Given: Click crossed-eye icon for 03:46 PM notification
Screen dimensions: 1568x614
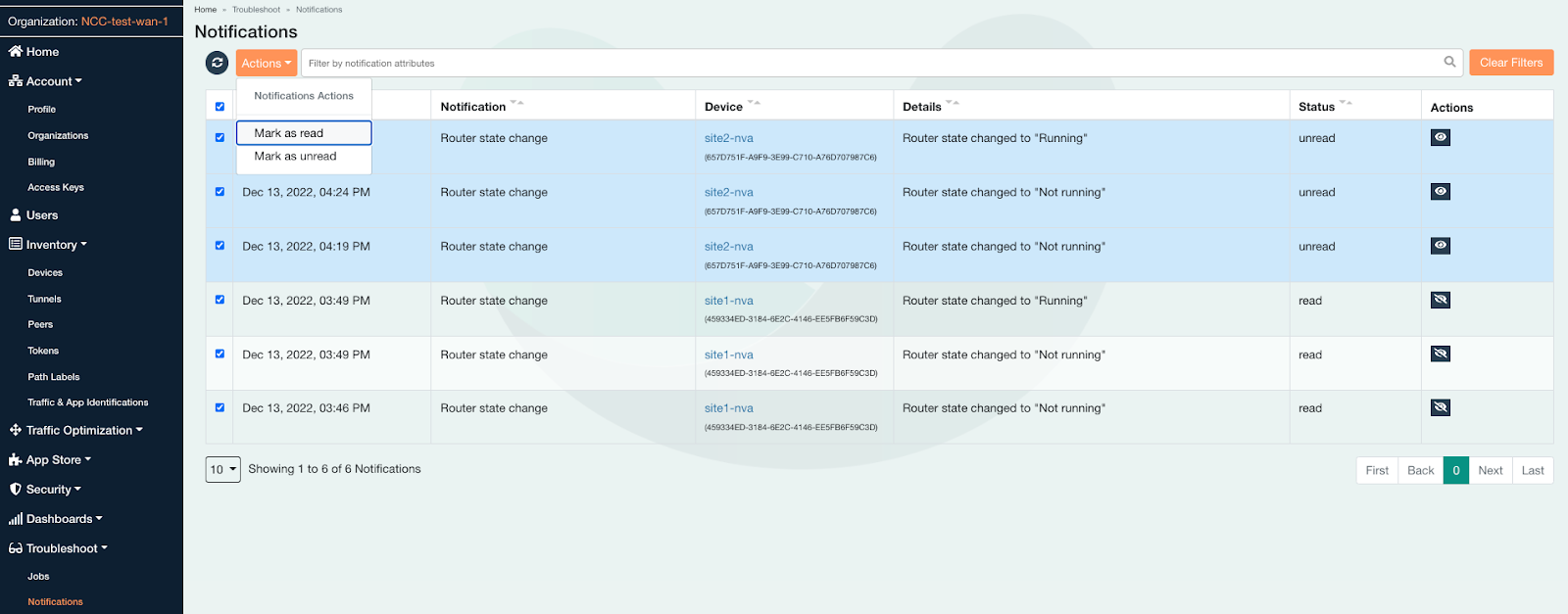Looking at the screenshot, I should [1440, 408].
